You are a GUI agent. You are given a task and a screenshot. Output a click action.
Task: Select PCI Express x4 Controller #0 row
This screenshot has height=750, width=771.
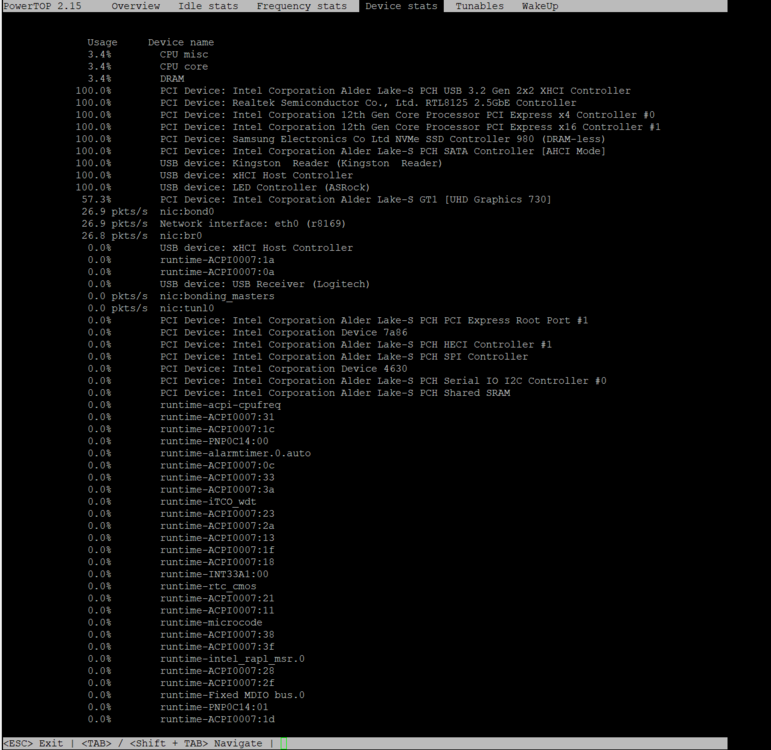tap(365, 115)
